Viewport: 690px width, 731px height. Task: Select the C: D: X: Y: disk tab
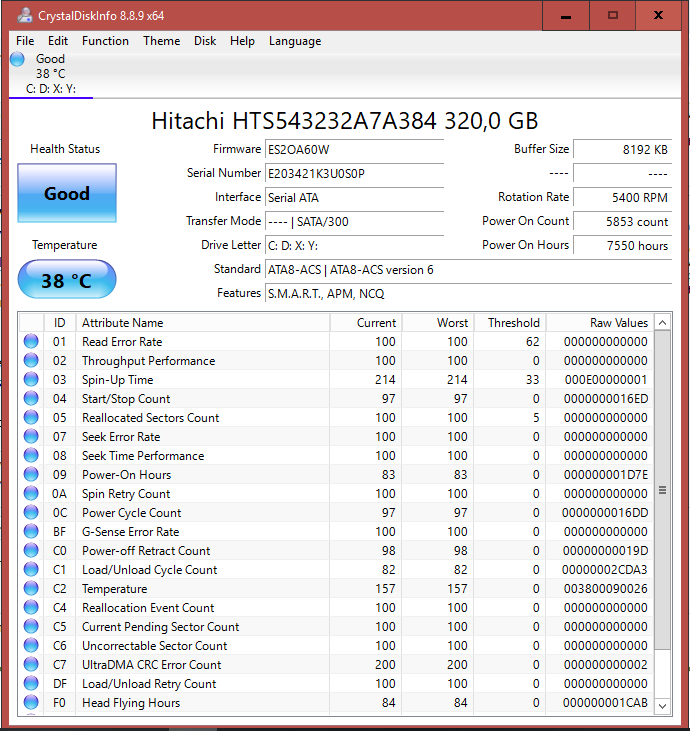(x=51, y=74)
